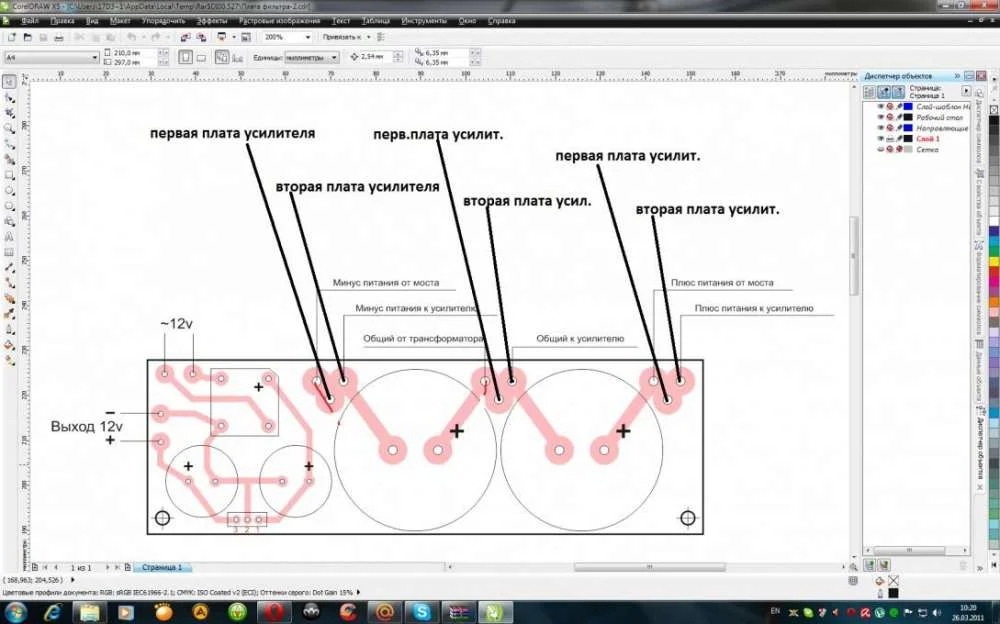Image resolution: width=1000 pixels, height=624 pixels.
Task: Select the Rectangle tool in toolbox
Action: pos(9,175)
